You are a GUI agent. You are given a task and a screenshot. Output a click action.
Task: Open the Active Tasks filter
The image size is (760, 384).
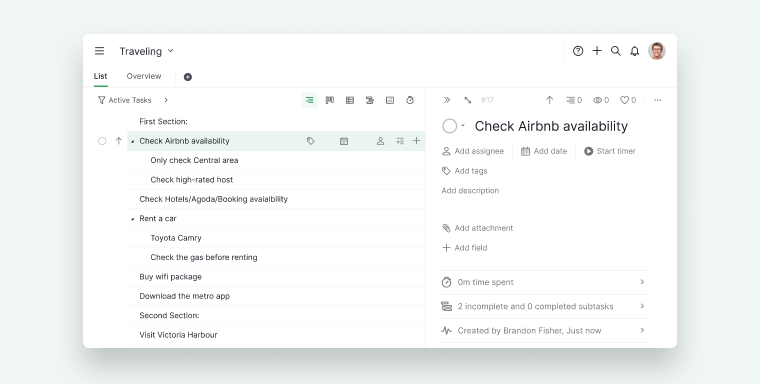pos(125,100)
